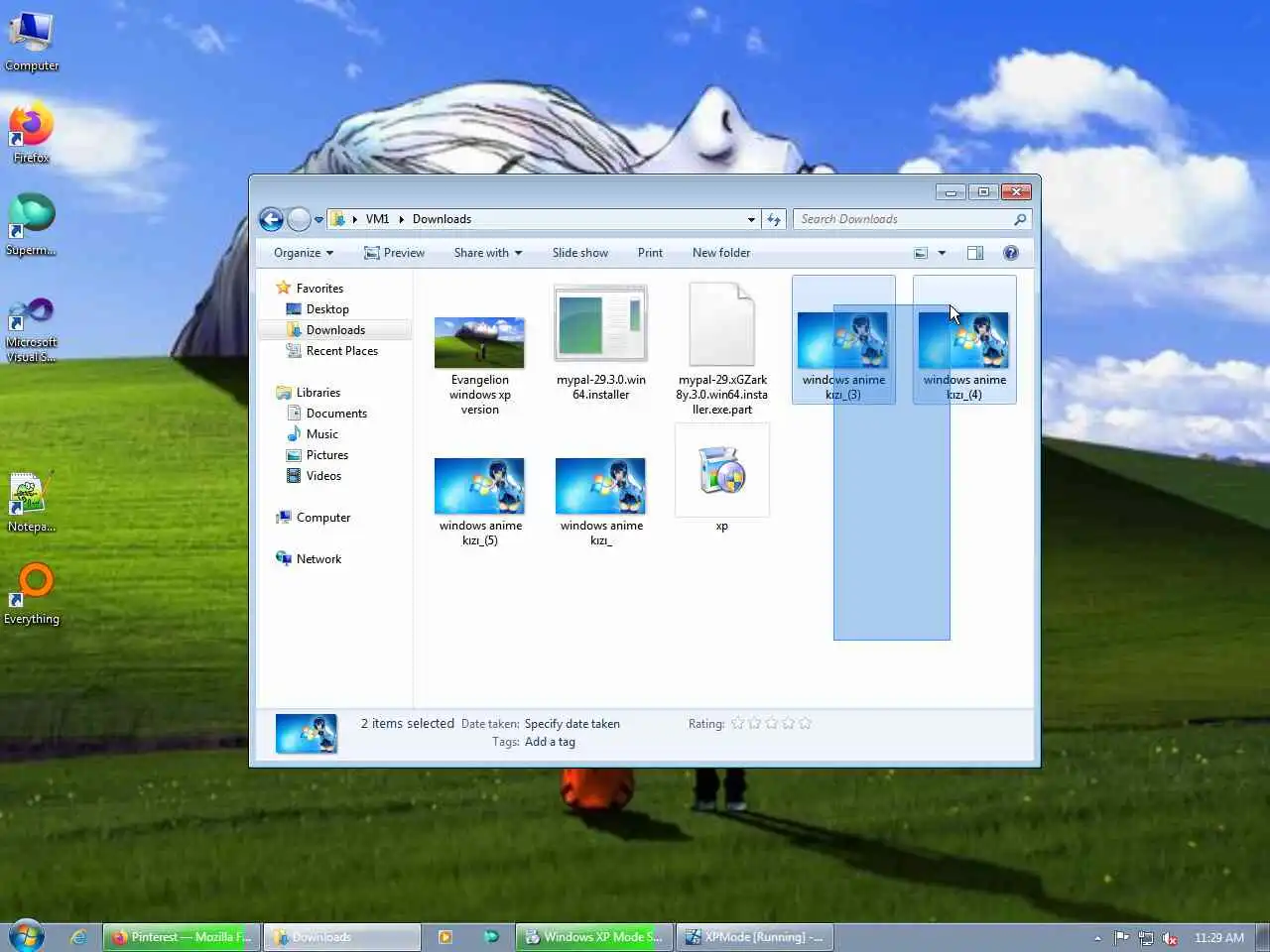Open the Windows Start menu orb
The width and height of the screenshot is (1270, 952).
(x=27, y=936)
